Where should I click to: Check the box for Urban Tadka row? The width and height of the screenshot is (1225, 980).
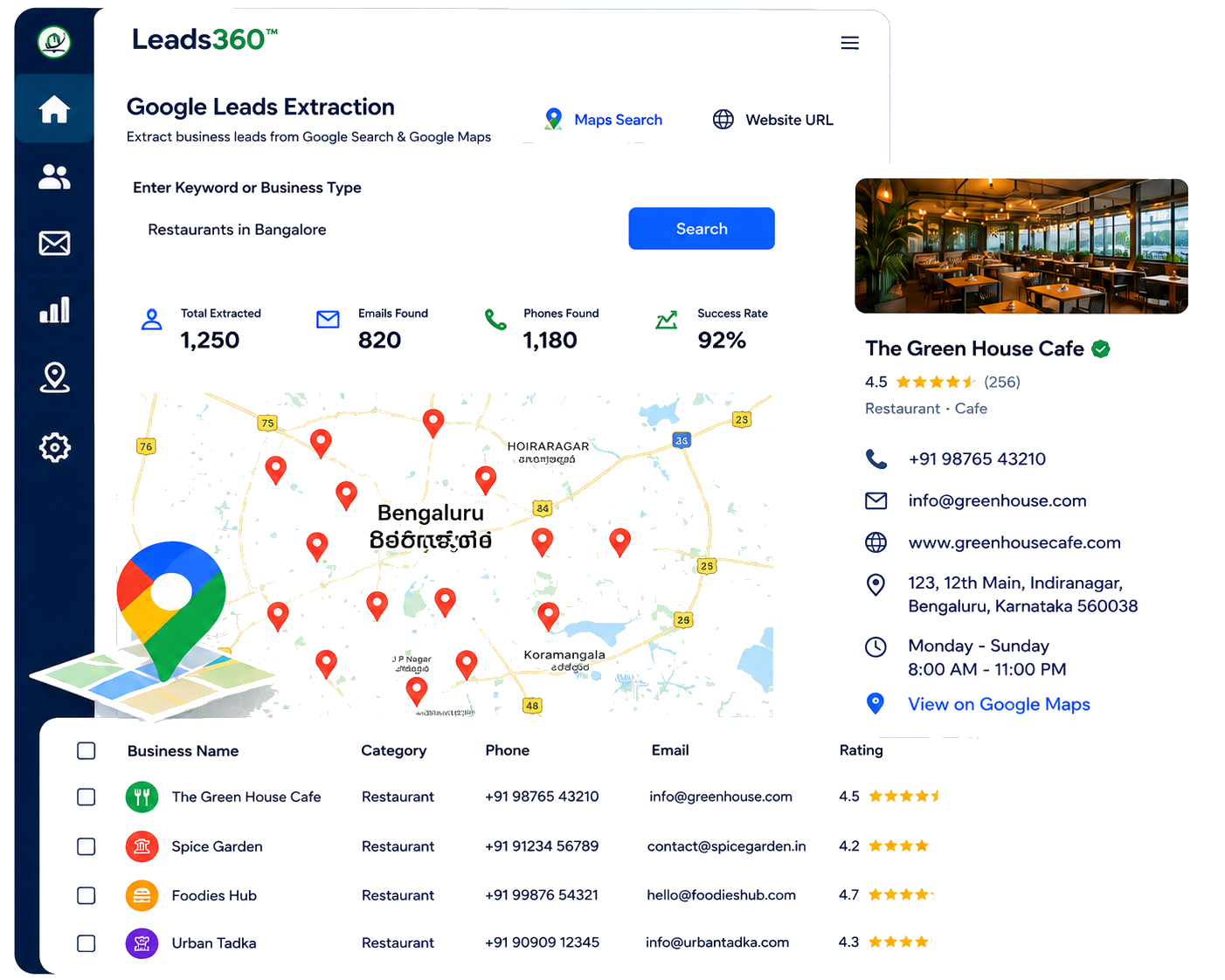[87, 943]
